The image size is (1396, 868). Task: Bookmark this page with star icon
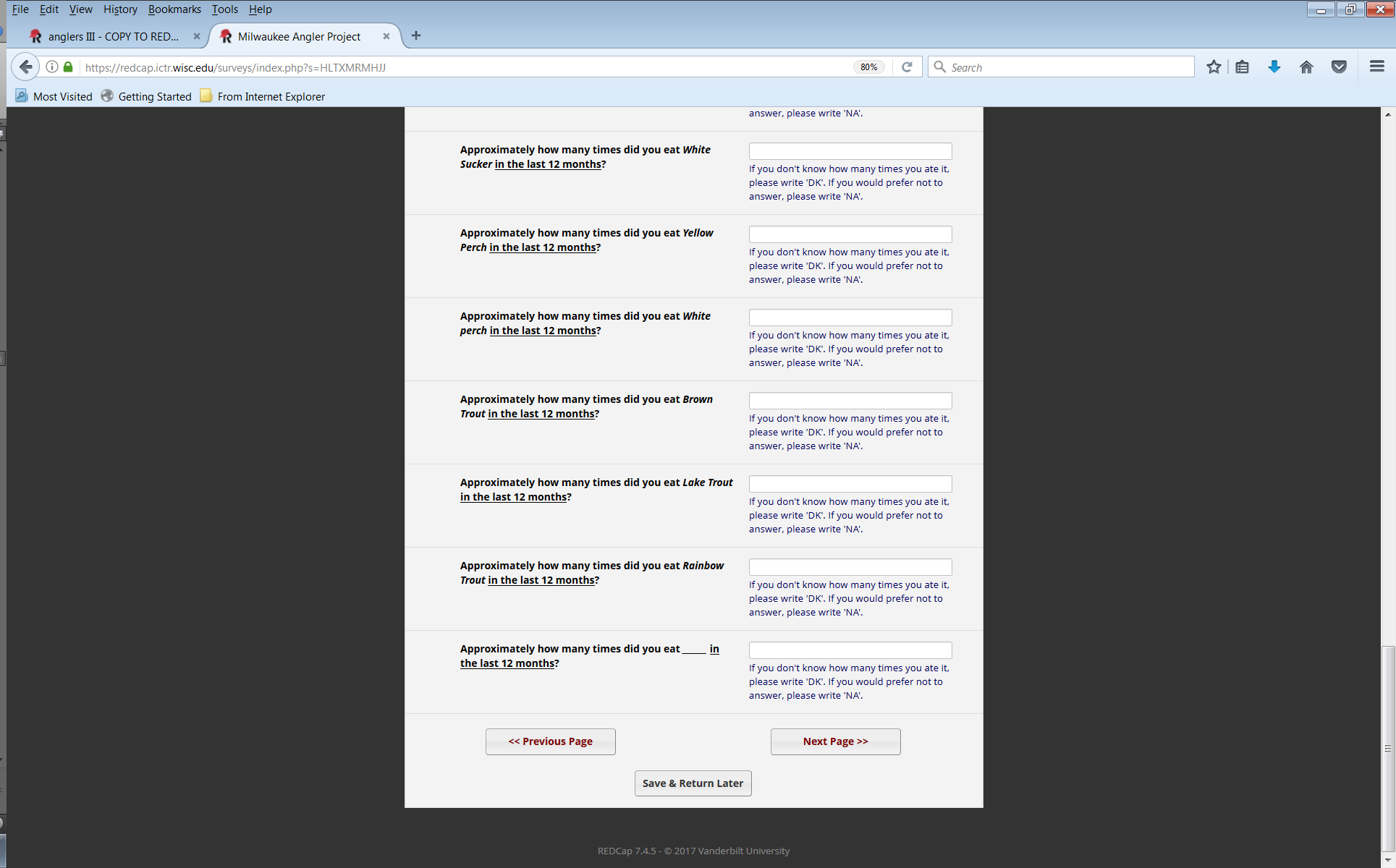click(1214, 67)
